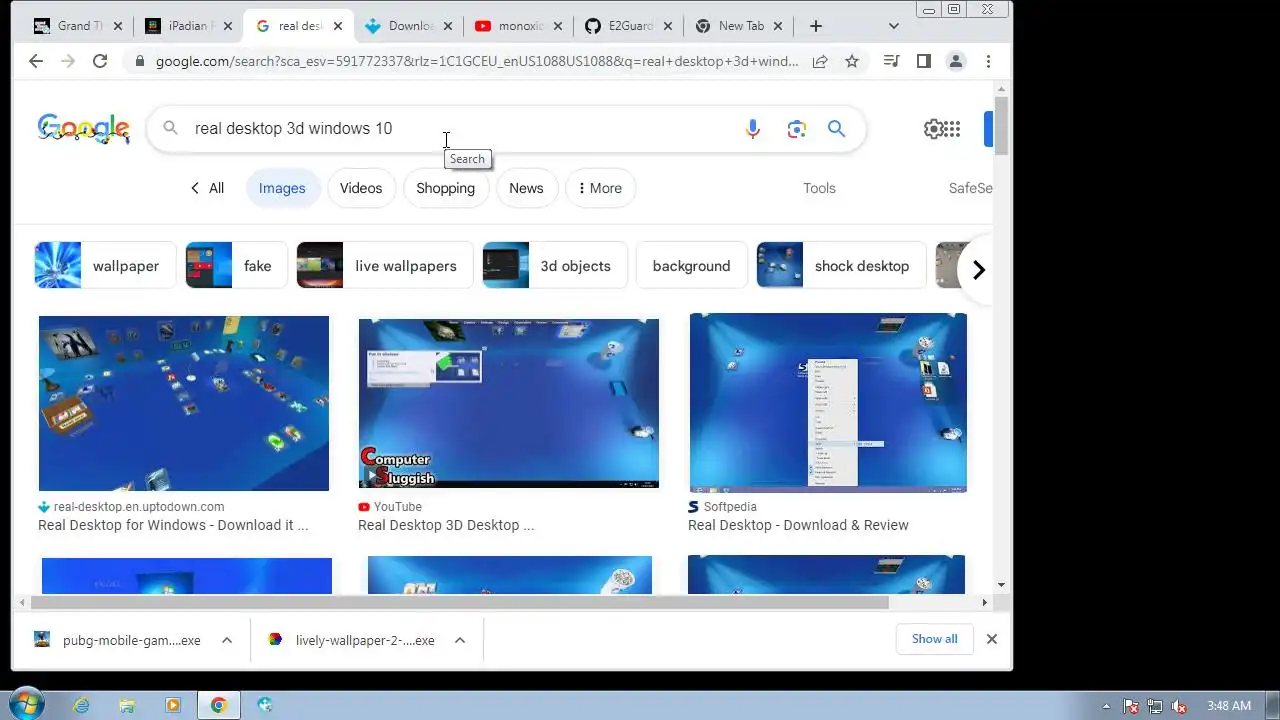
Task: Click the site lock icon in address bar
Action: (x=140, y=61)
